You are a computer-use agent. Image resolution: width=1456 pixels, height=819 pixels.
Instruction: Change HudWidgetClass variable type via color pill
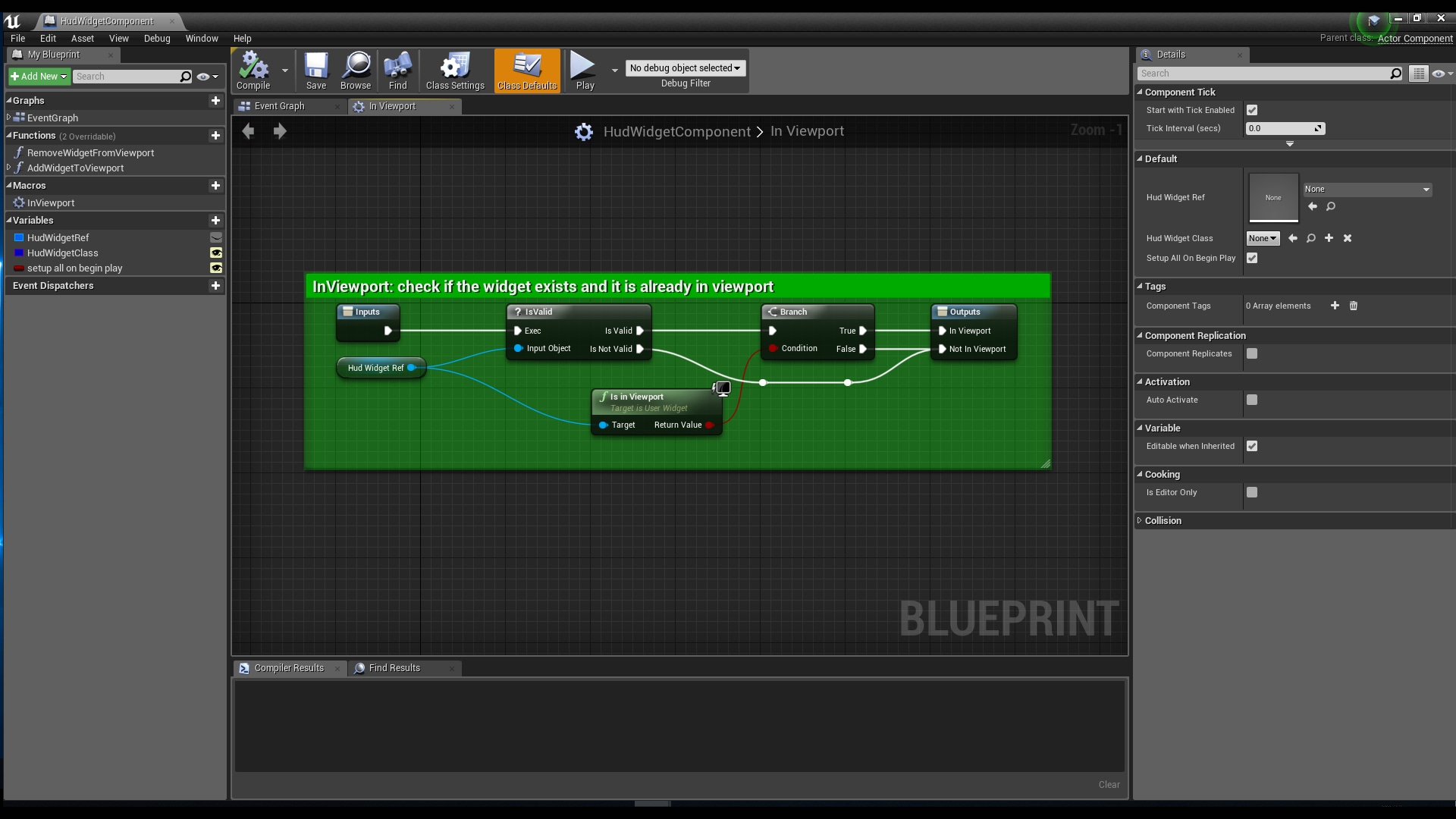18,253
